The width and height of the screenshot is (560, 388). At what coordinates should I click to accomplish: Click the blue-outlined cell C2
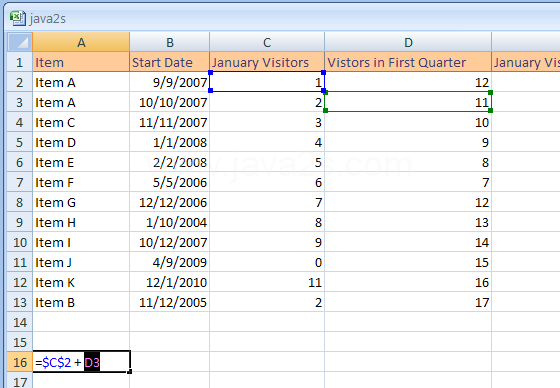click(x=267, y=82)
